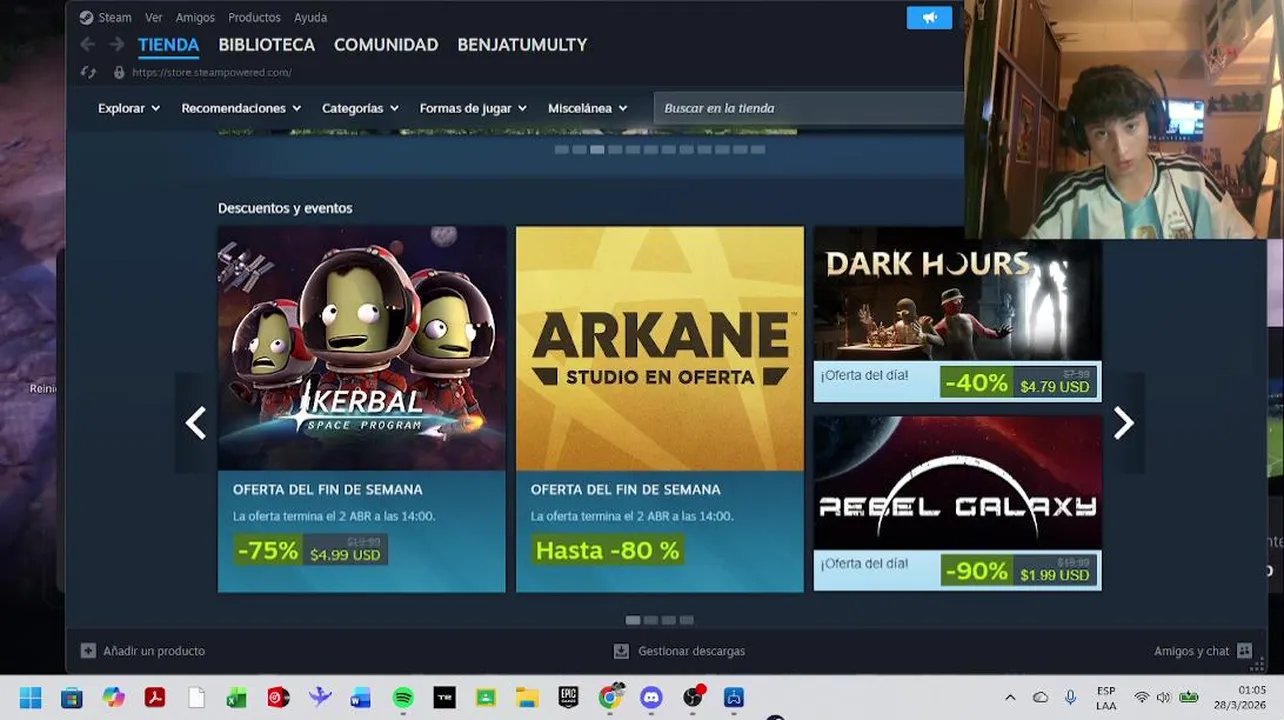Open File Explorer from the taskbar
This screenshot has height=720, width=1284.
click(x=527, y=698)
